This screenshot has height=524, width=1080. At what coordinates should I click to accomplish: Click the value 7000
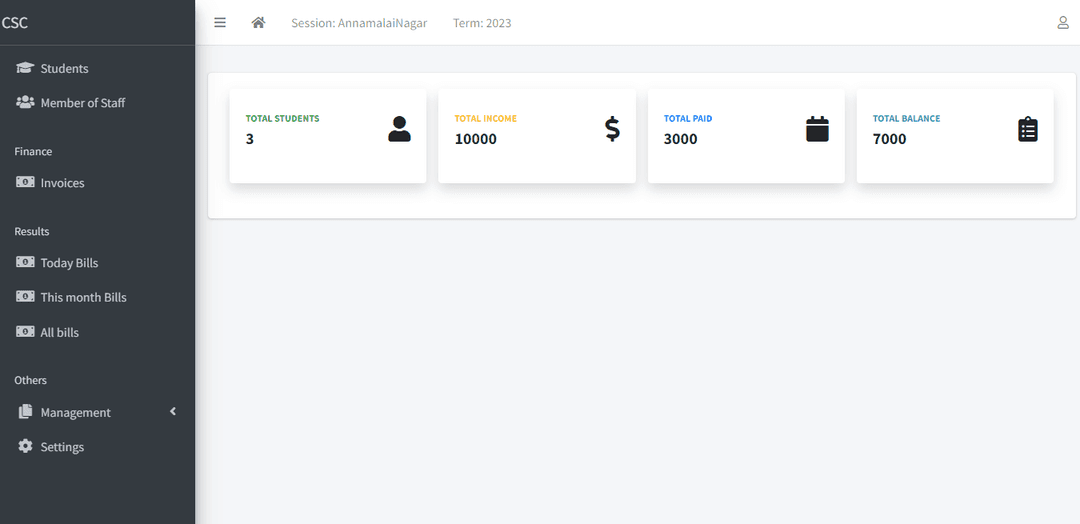click(889, 139)
